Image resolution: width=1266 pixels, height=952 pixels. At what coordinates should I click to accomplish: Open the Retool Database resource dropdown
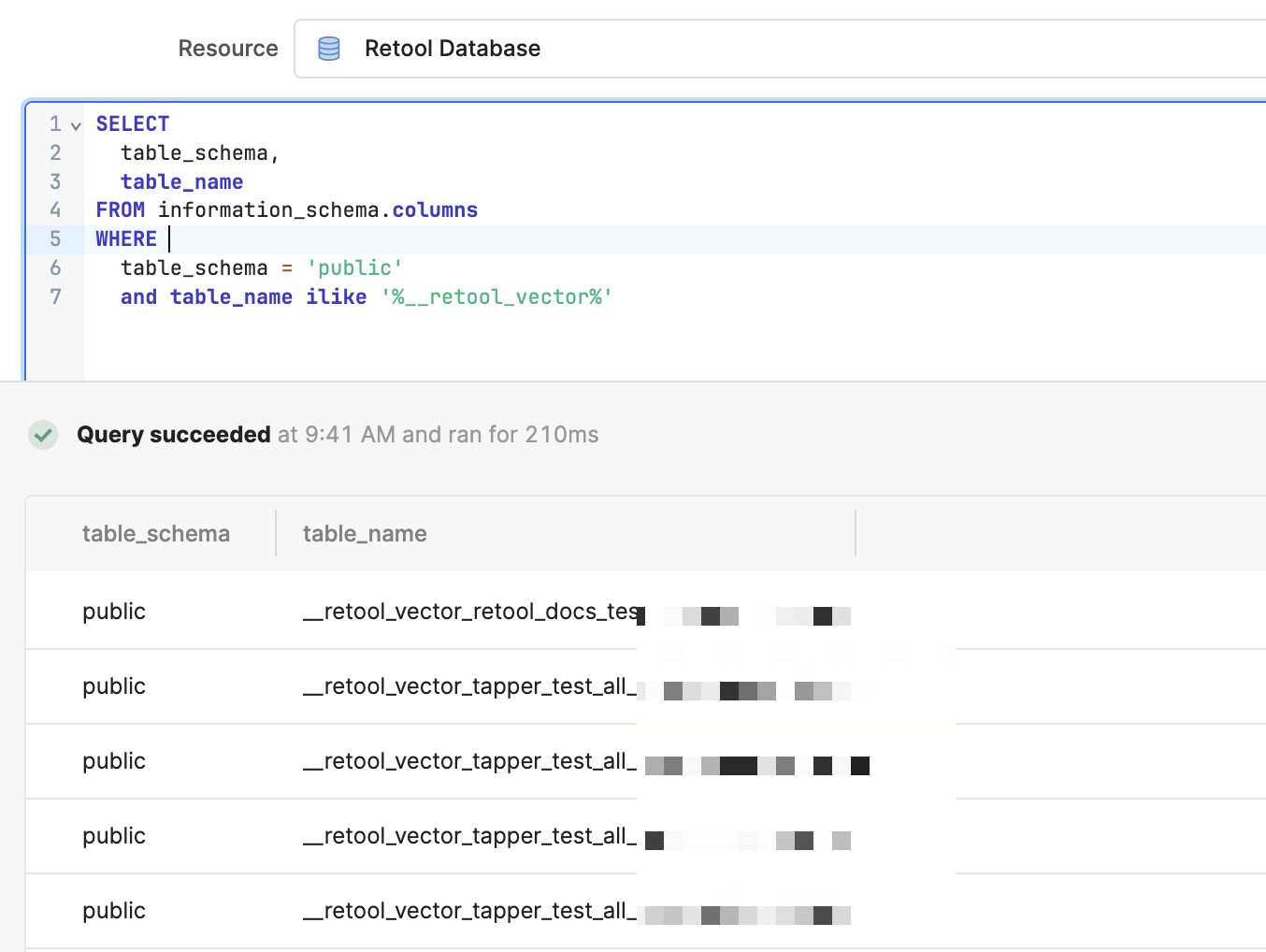click(x=778, y=49)
